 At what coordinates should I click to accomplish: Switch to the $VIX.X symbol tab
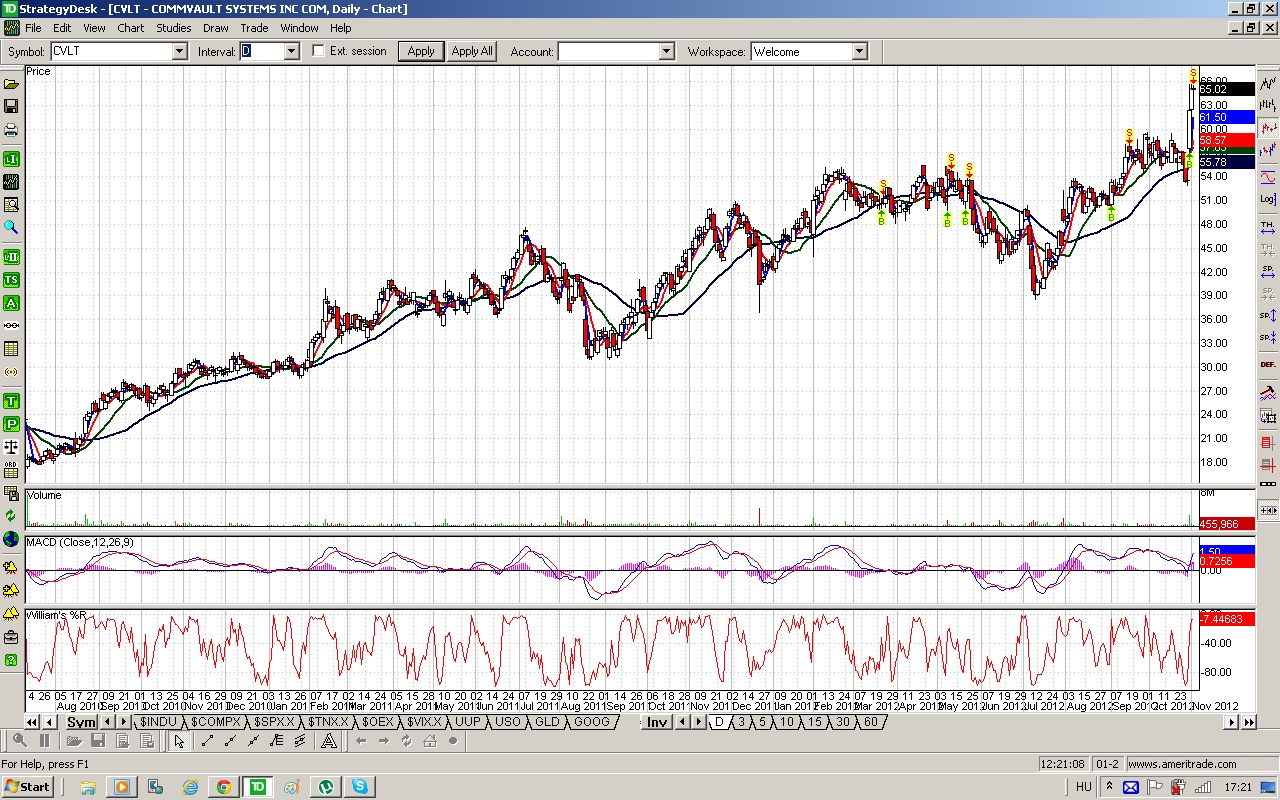423,722
